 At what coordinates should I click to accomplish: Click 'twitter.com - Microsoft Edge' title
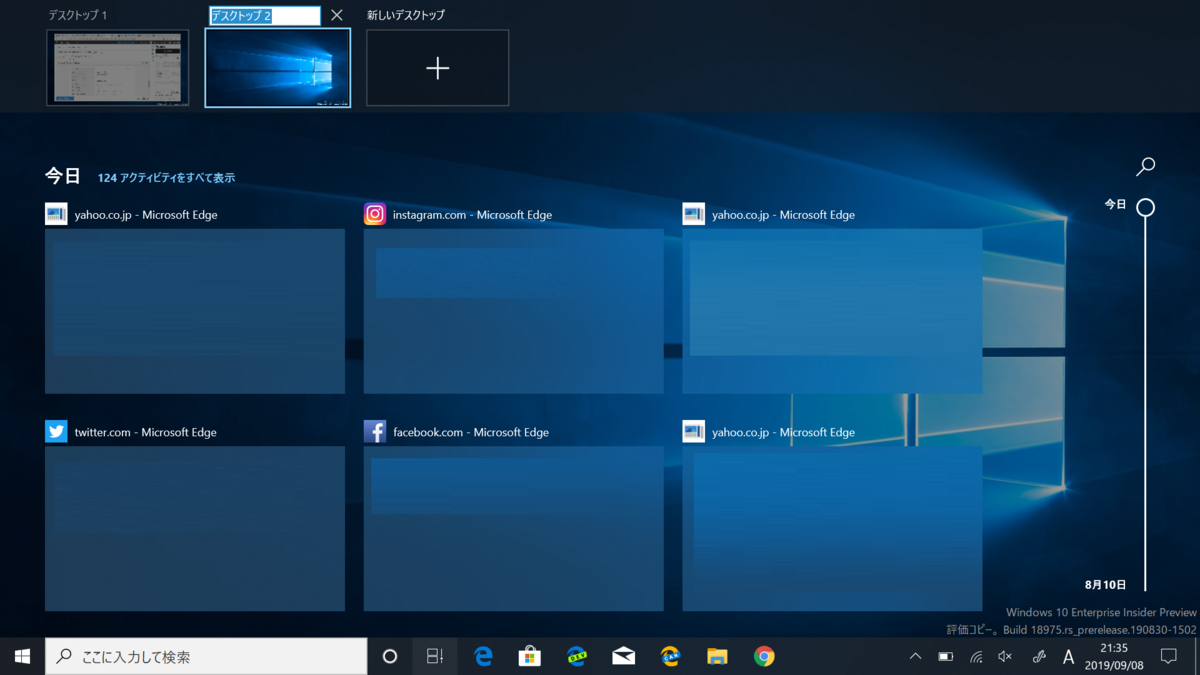coord(145,432)
